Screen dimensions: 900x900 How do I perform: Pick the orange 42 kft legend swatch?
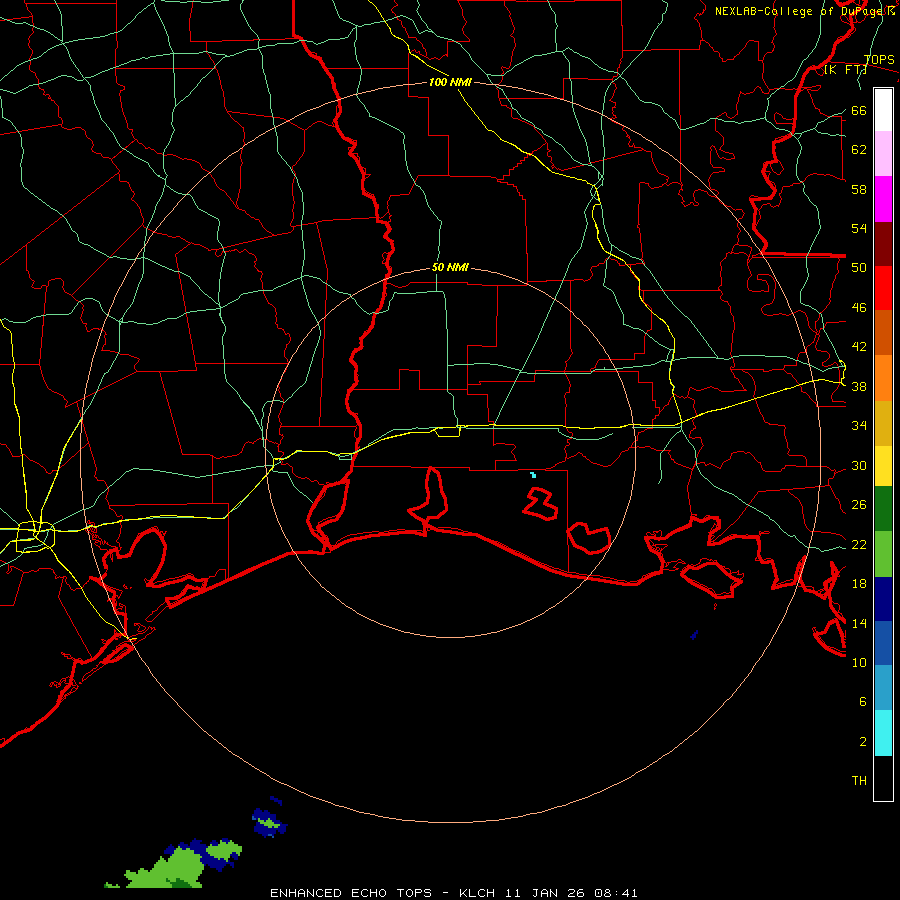pos(883,378)
